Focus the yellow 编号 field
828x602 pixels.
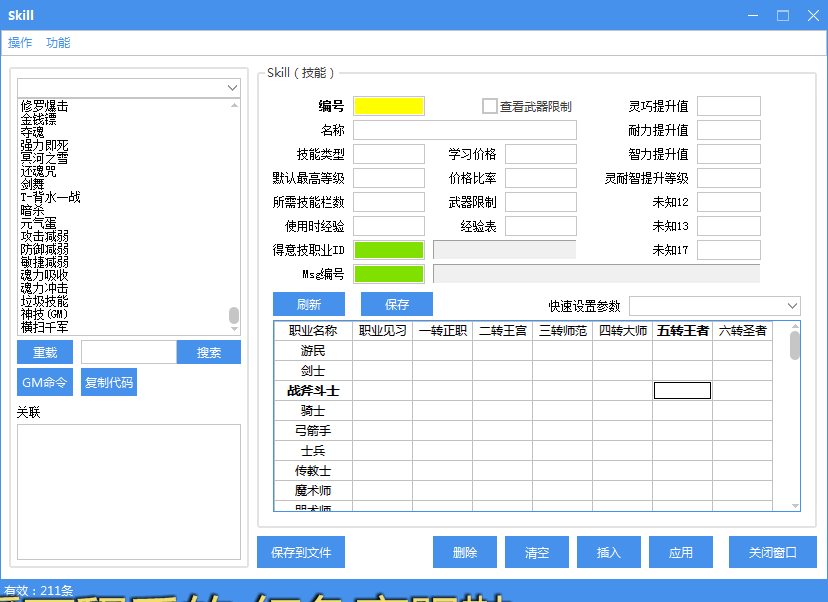(389, 106)
